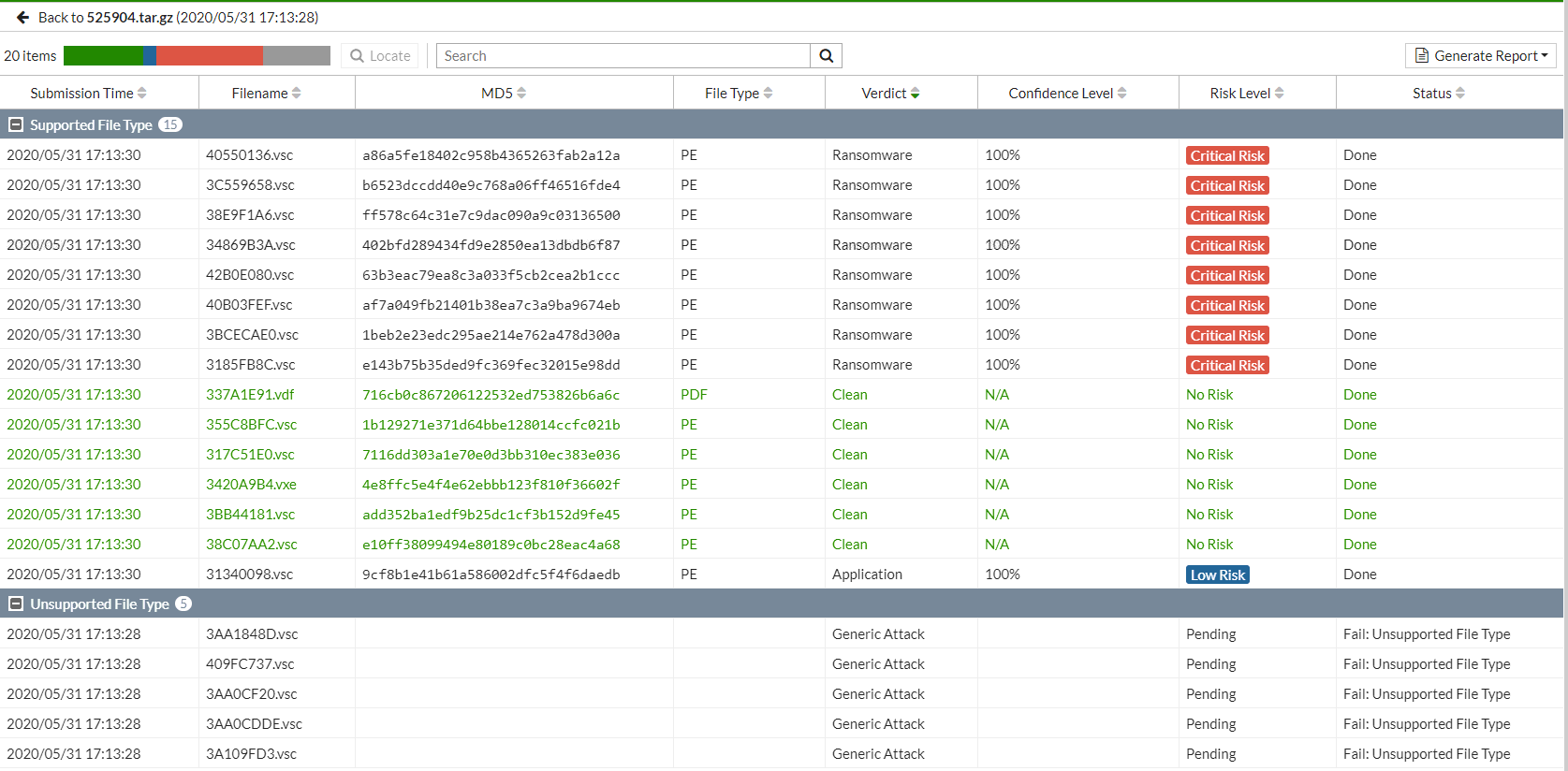Click inside the Search text field
The image size is (1568, 771).
(623, 56)
